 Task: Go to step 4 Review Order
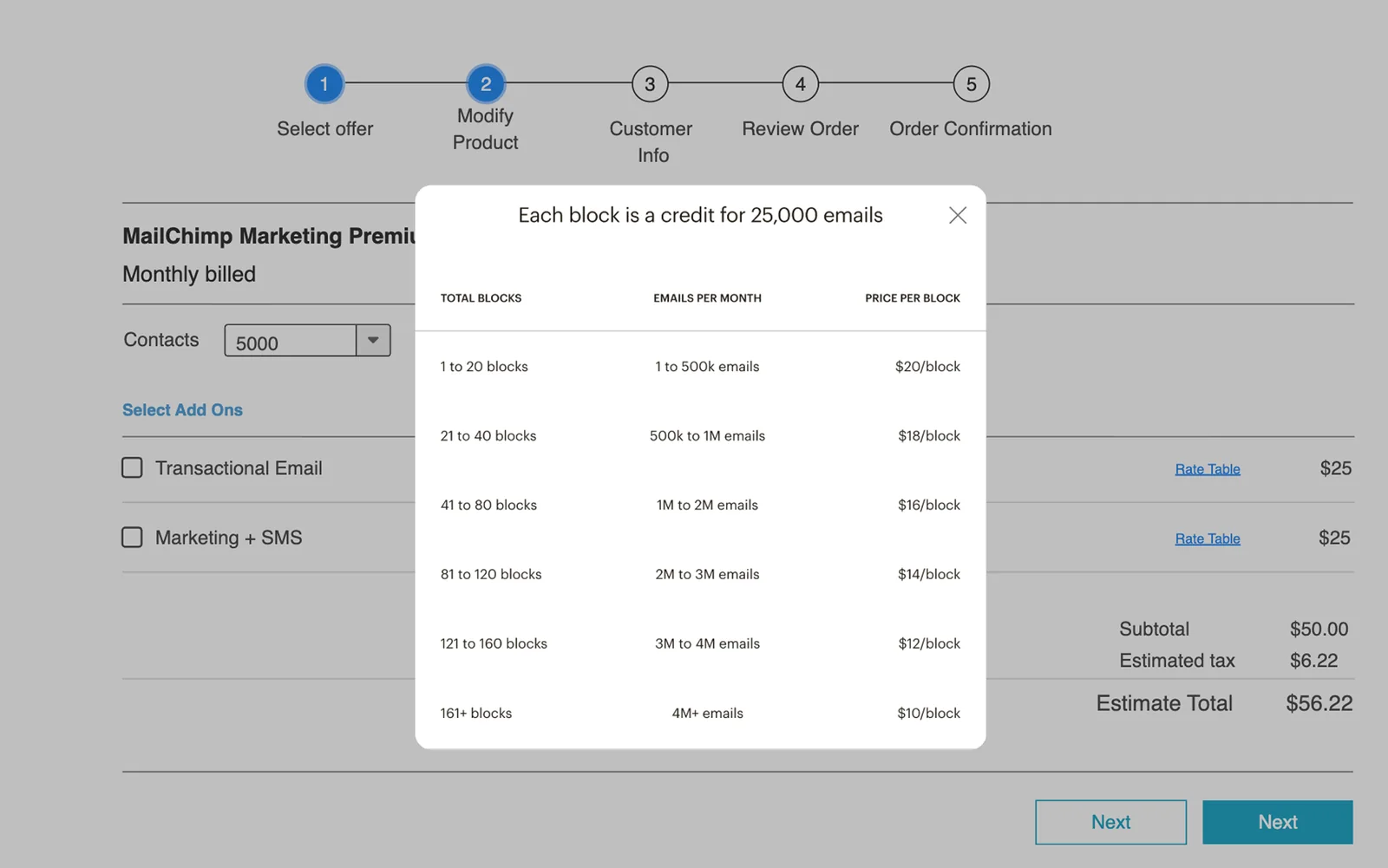point(800,84)
